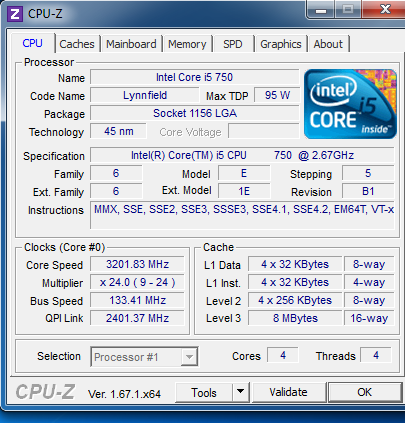Open the Mainboard tab
This screenshot has height=423, width=405.
point(131,44)
